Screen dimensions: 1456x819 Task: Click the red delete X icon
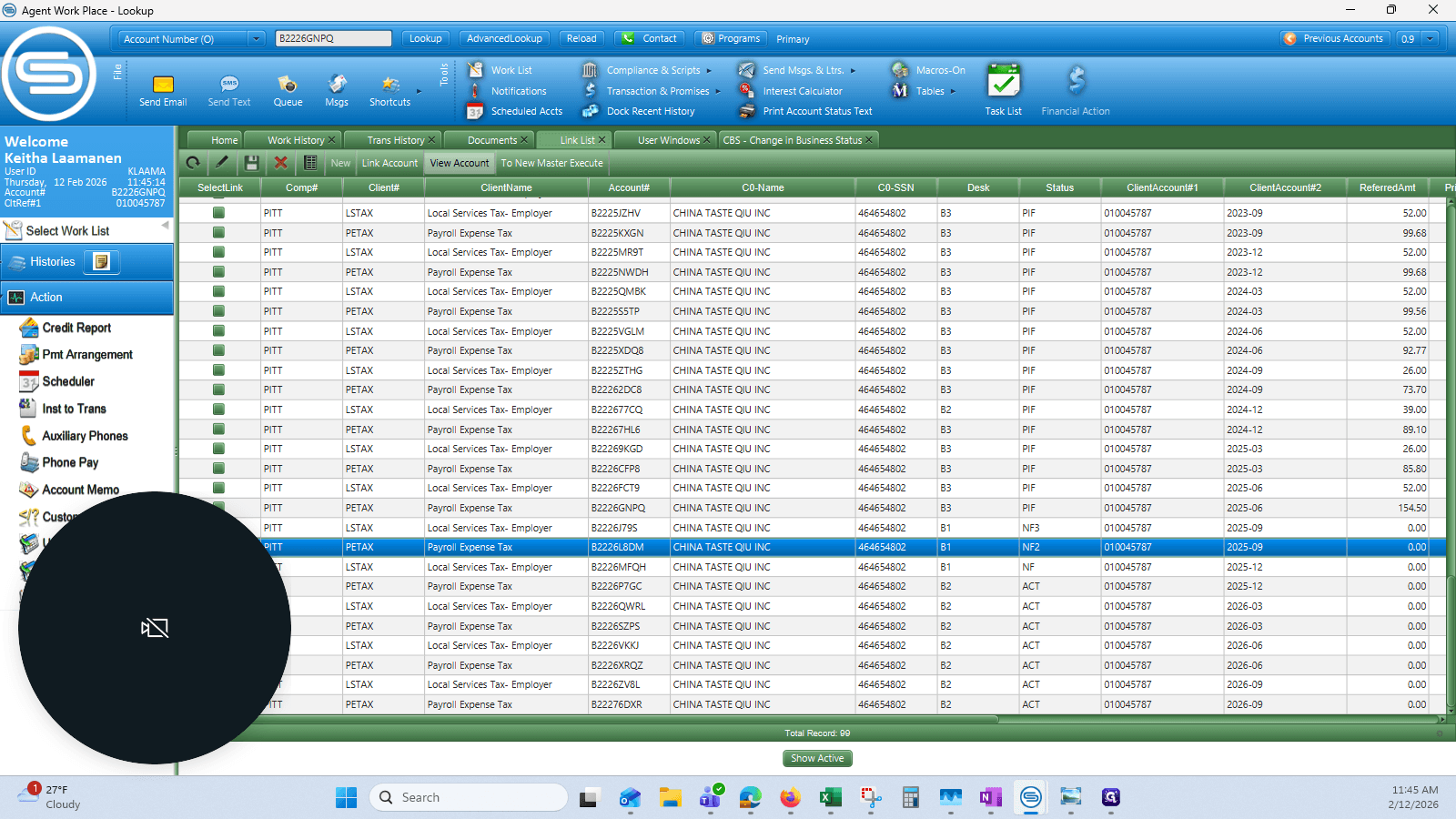point(281,163)
